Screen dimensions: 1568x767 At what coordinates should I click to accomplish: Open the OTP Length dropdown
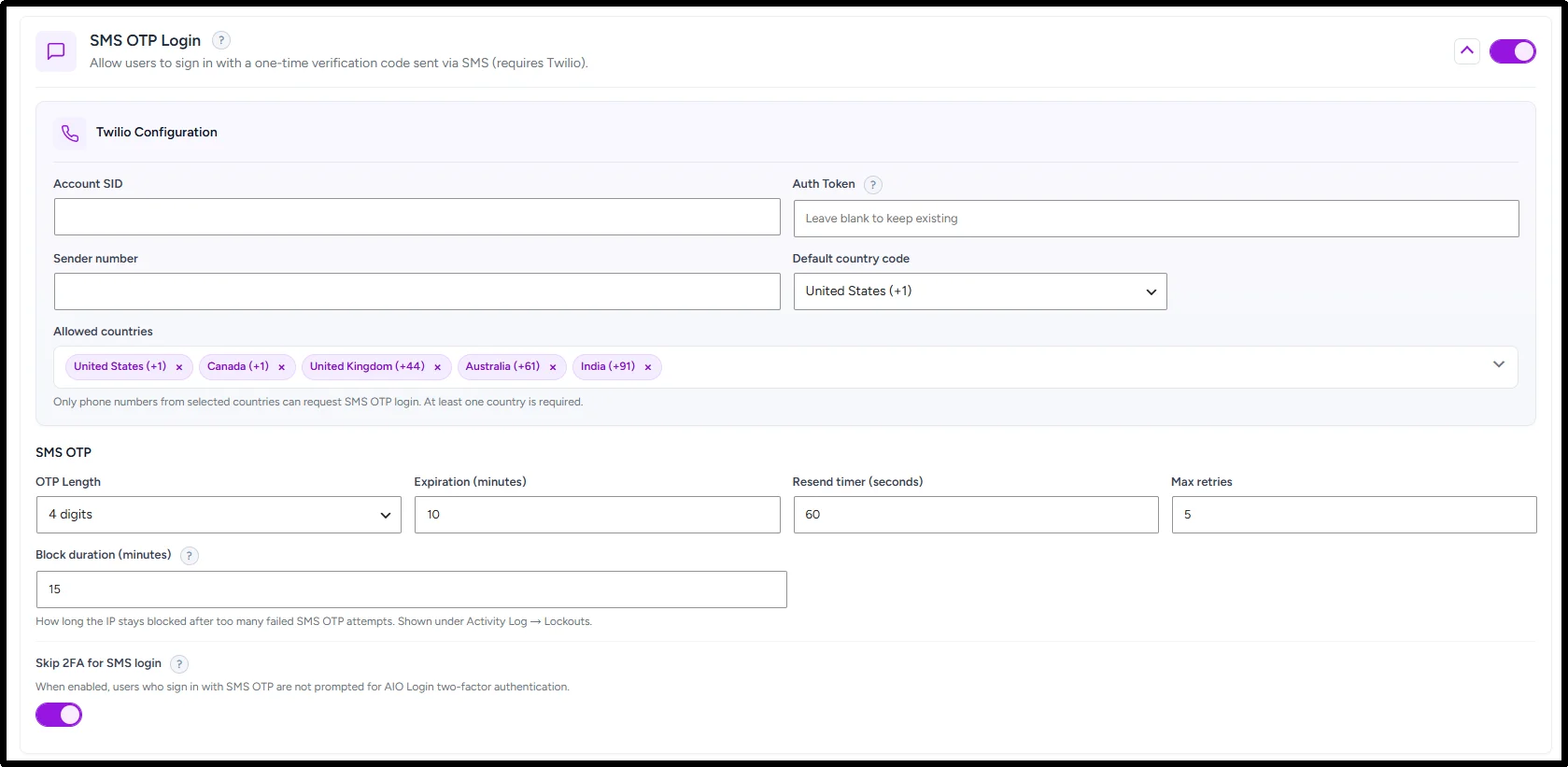219,515
